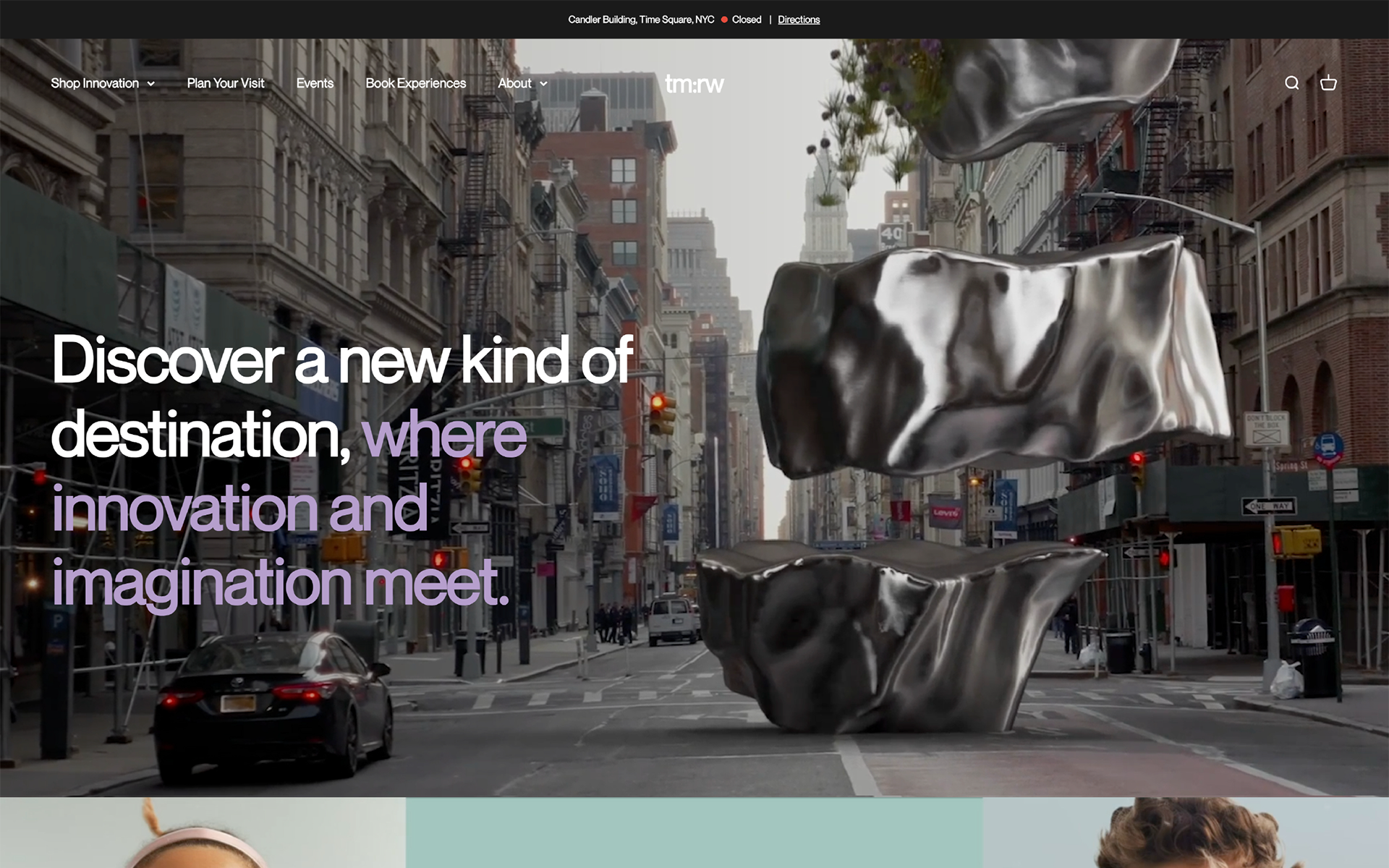The height and width of the screenshot is (868, 1389).
Task: Click the purple 'imagination meet.' text
Action: [x=280, y=582]
